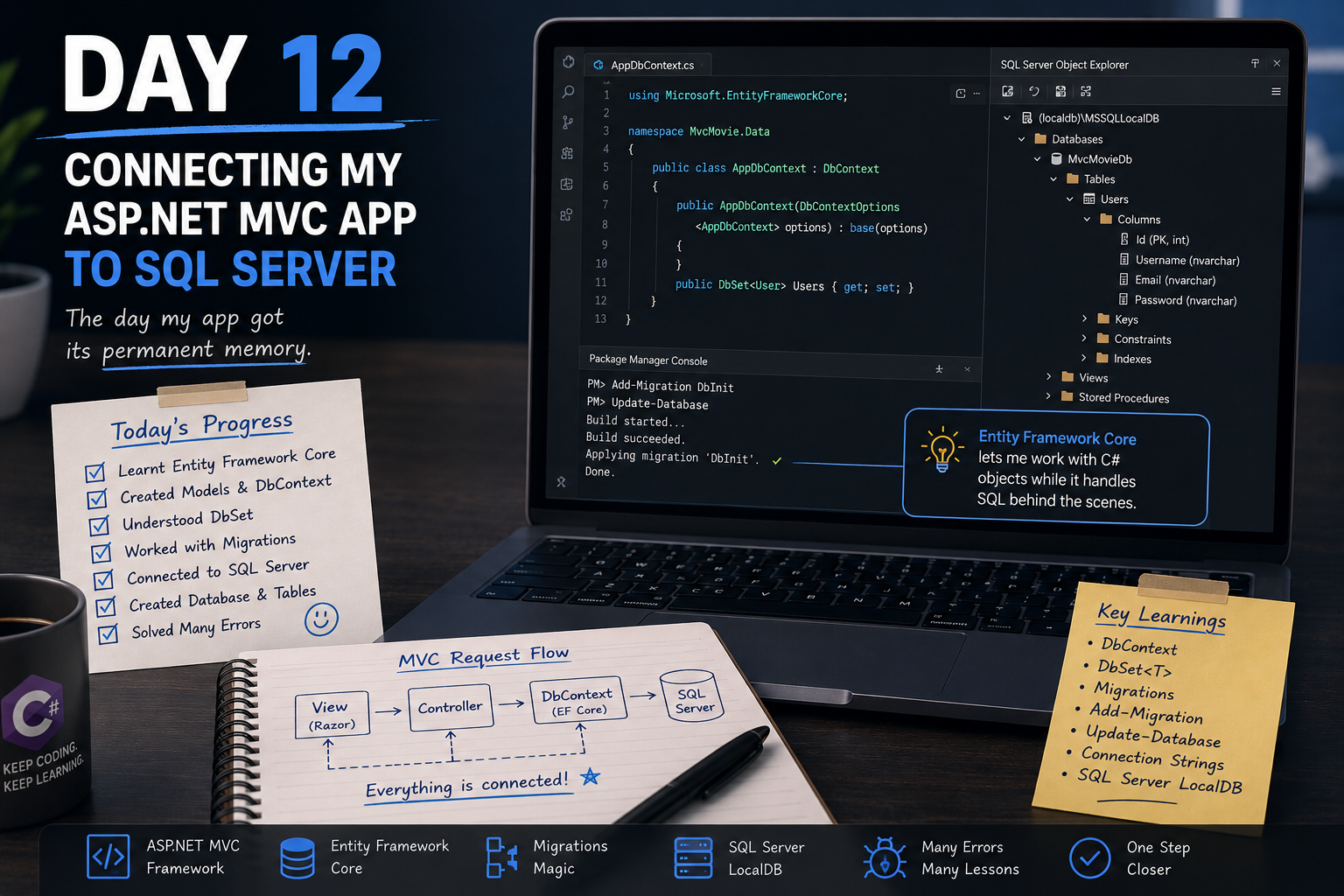This screenshot has width=1344, height=896.
Task: Click the pin icon in SQL Server Object Explorer header
Action: pyautogui.click(x=1255, y=63)
